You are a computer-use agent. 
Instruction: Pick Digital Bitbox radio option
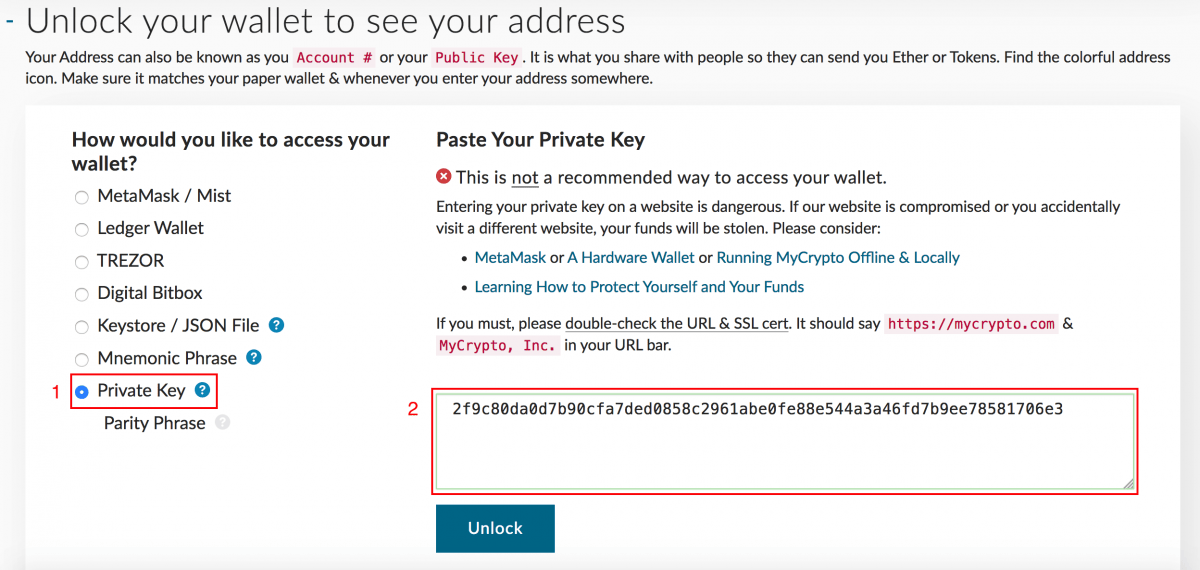coord(82,294)
